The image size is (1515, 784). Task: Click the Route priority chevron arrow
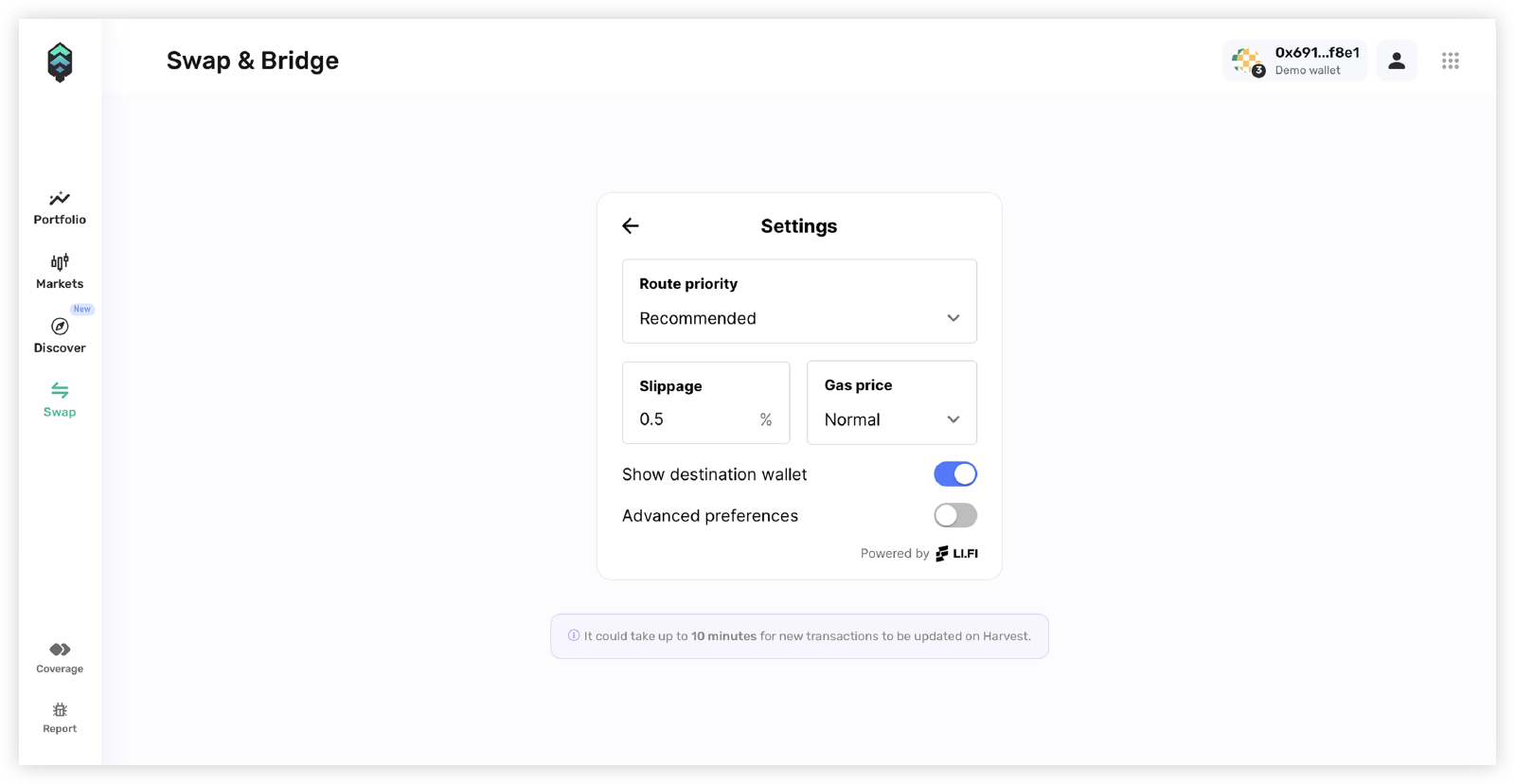click(954, 318)
